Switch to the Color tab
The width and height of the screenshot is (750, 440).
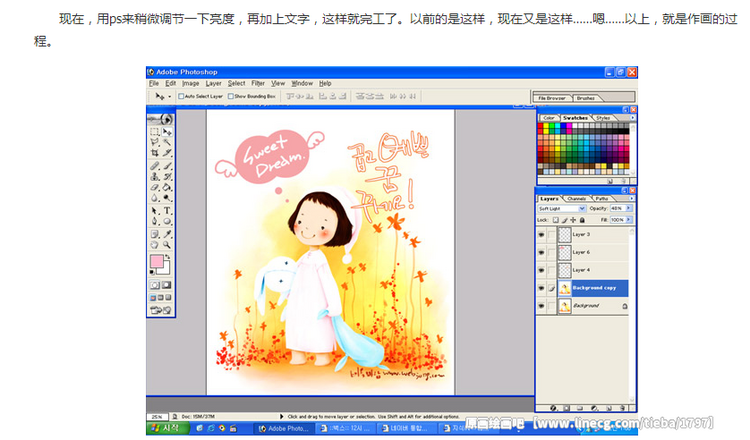[549, 118]
